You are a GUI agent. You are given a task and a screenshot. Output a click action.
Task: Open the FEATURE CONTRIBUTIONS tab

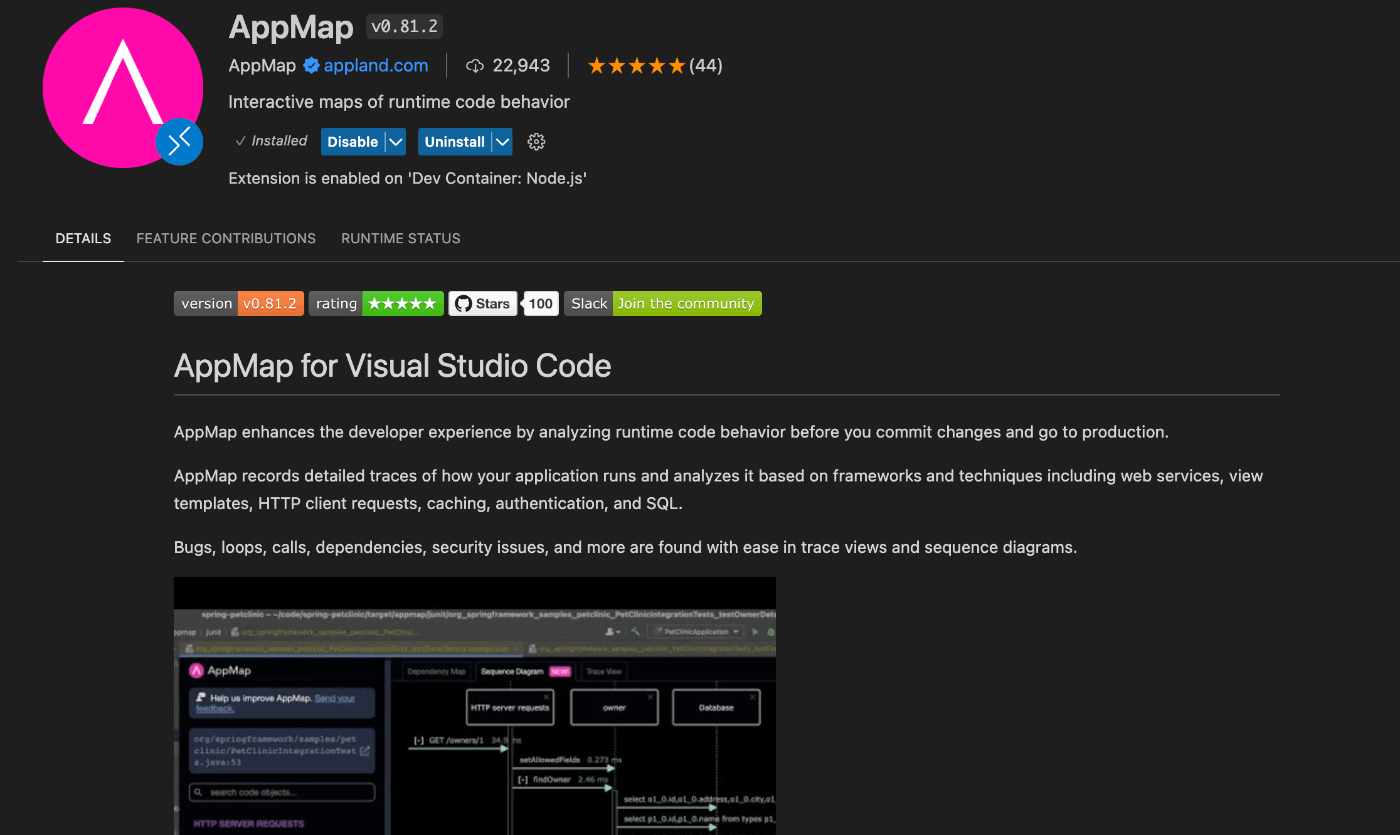click(x=226, y=238)
